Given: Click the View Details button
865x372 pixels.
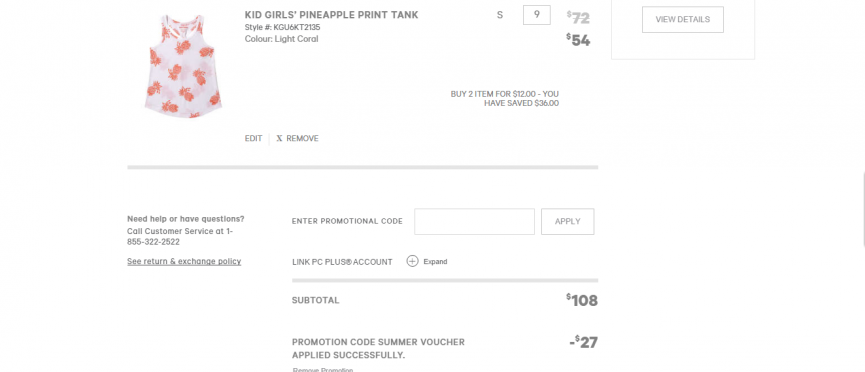Looking at the screenshot, I should pyautogui.click(x=682, y=19).
